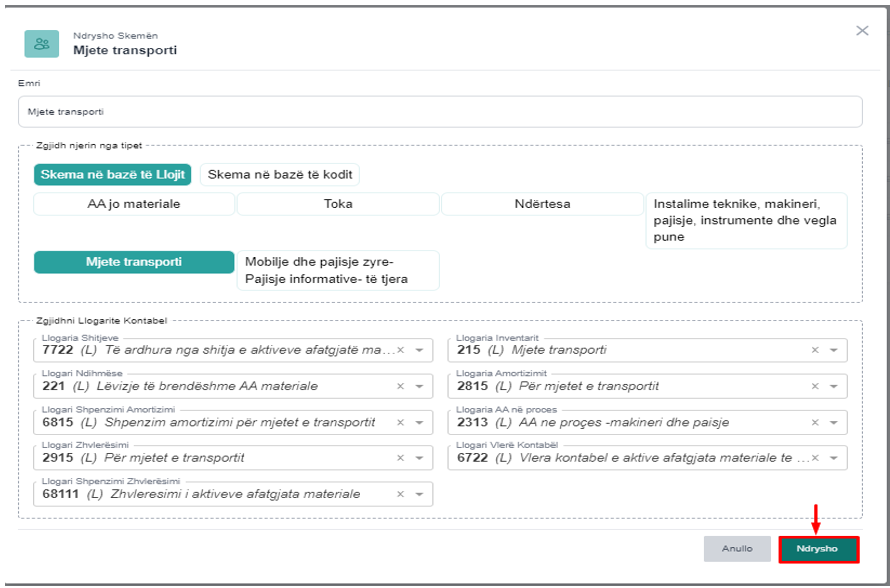The height and width of the screenshot is (588, 890).
Task: Clear the Llogari Shpenzimi Amortizimi 6815 value
Action: 400,423
